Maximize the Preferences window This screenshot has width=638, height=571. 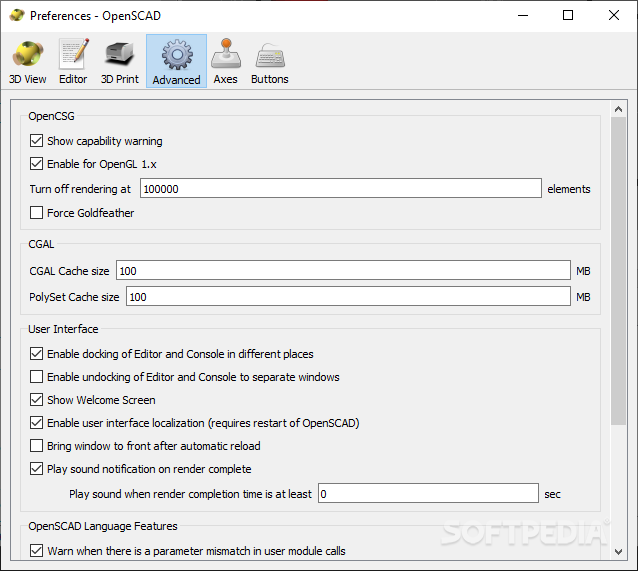point(568,15)
